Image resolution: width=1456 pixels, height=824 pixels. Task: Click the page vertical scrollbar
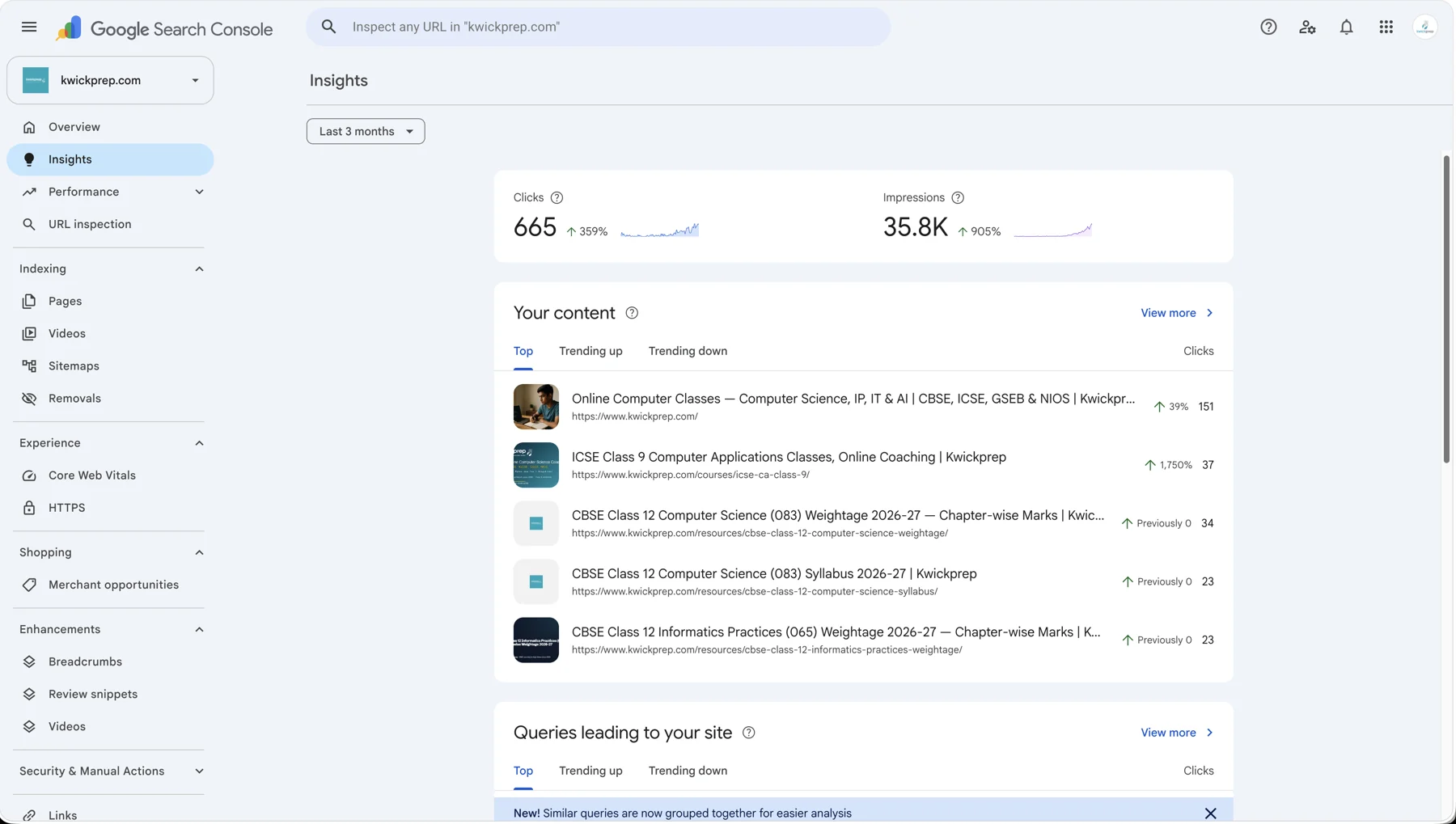[x=1446, y=309]
